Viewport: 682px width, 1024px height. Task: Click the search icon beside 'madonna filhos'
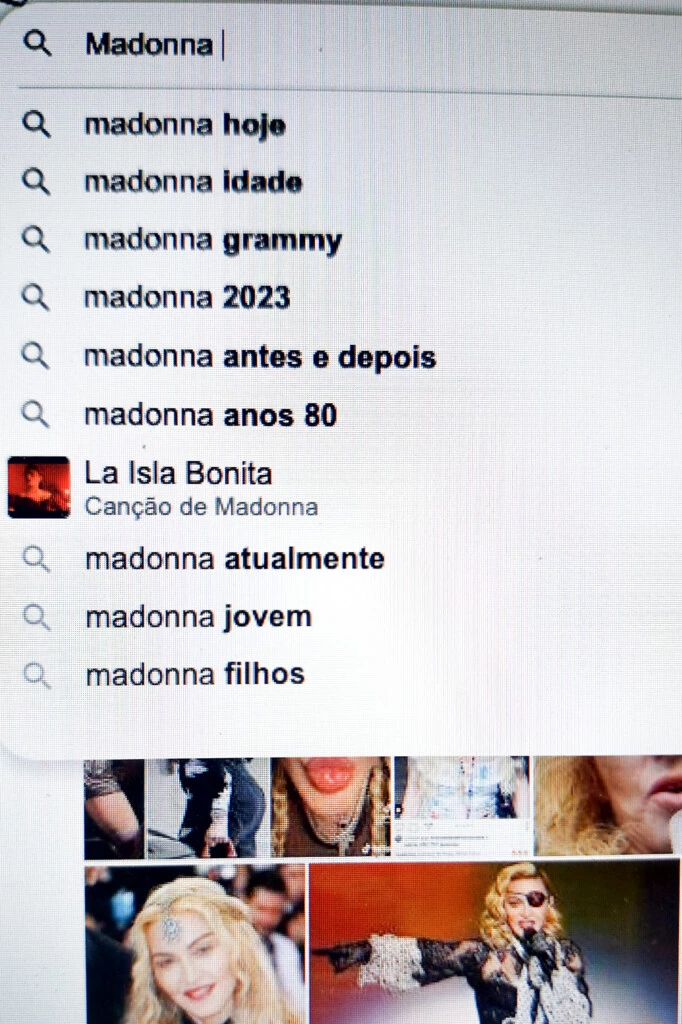click(37, 675)
